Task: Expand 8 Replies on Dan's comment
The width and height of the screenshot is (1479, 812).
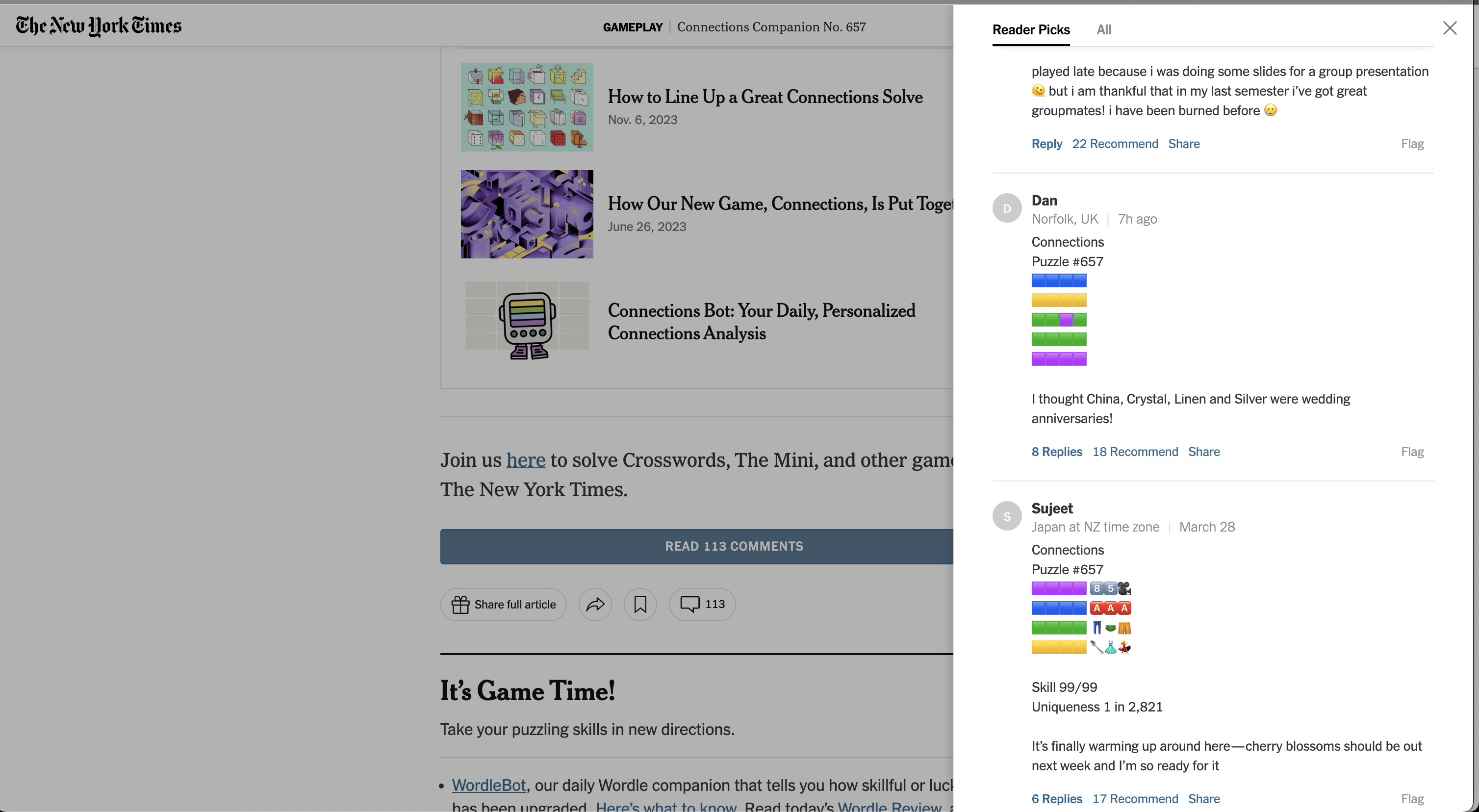Action: (1057, 452)
